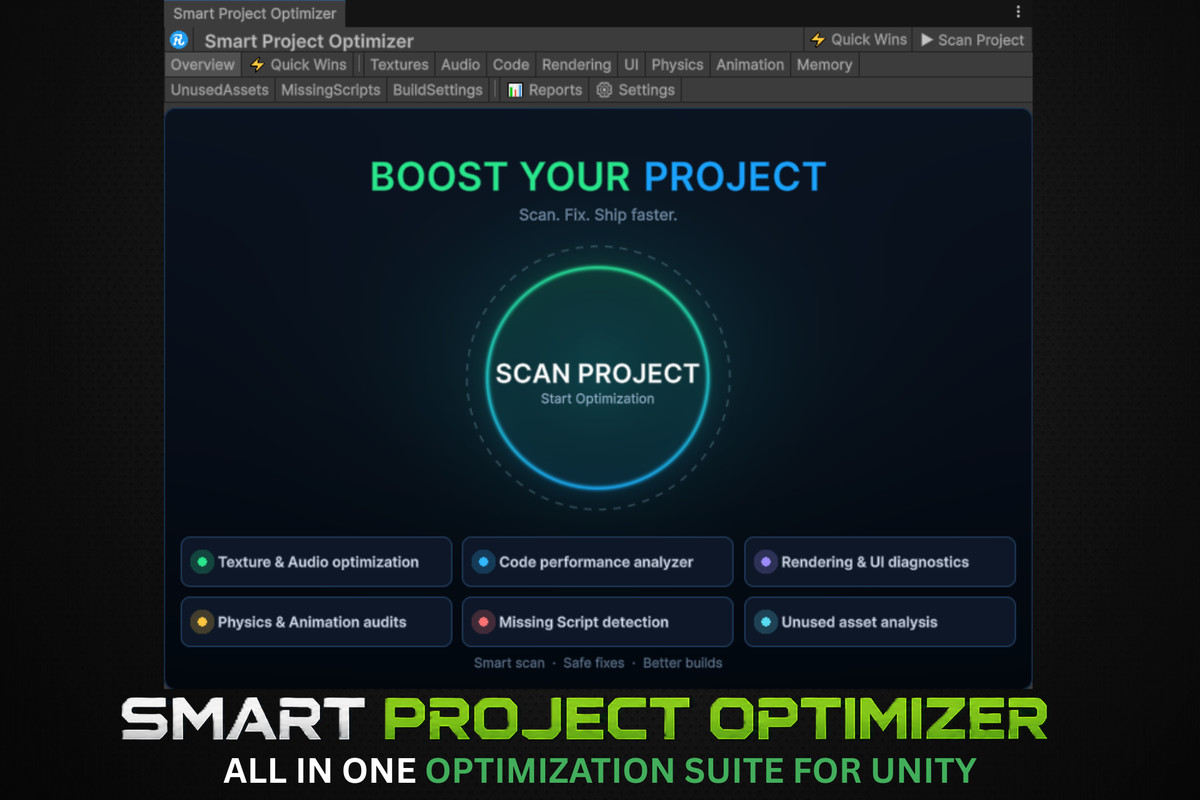Open the Memory tab

825,65
